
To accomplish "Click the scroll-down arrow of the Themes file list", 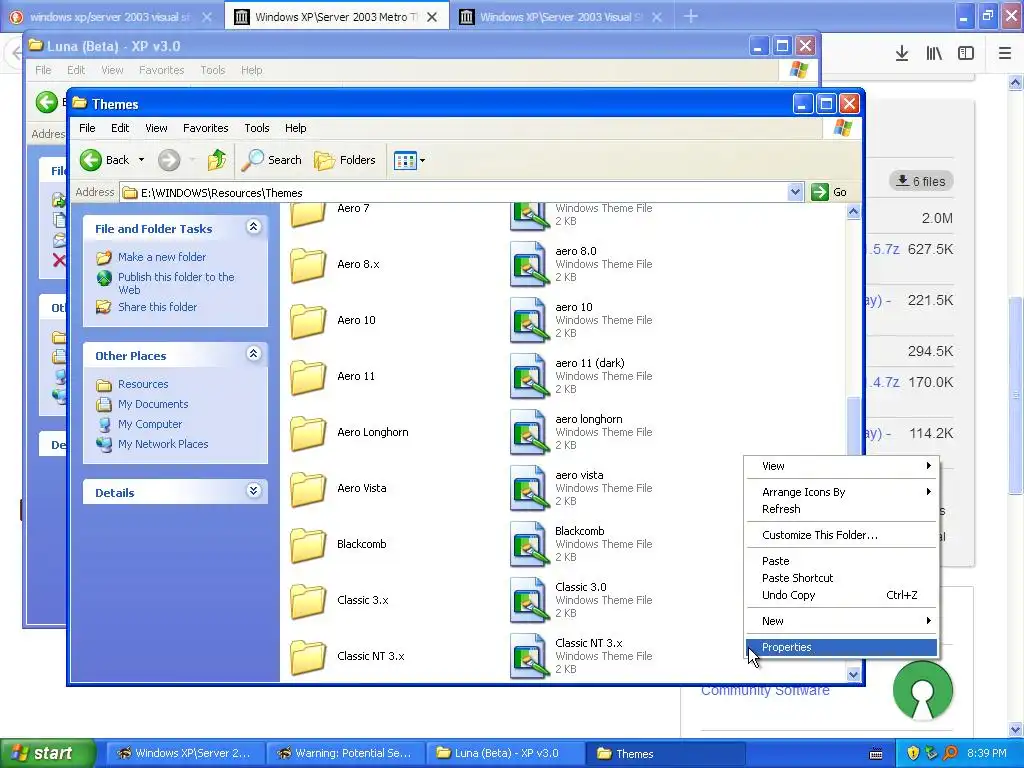I will pos(853,675).
